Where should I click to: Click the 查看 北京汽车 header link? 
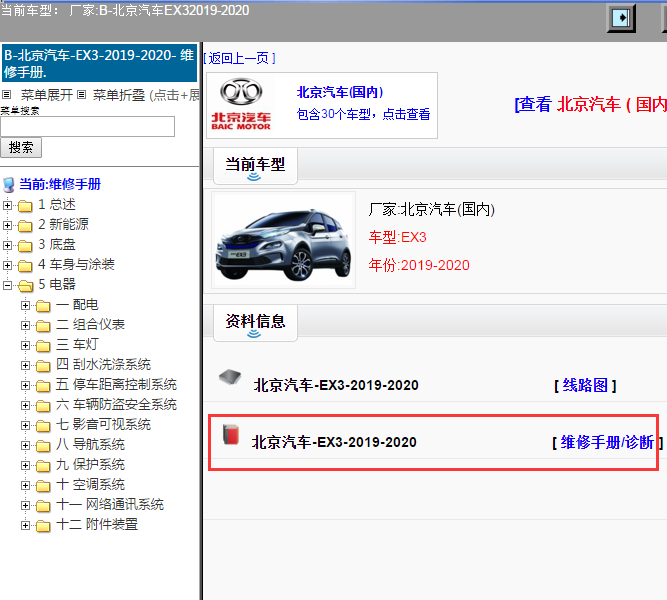590,105
